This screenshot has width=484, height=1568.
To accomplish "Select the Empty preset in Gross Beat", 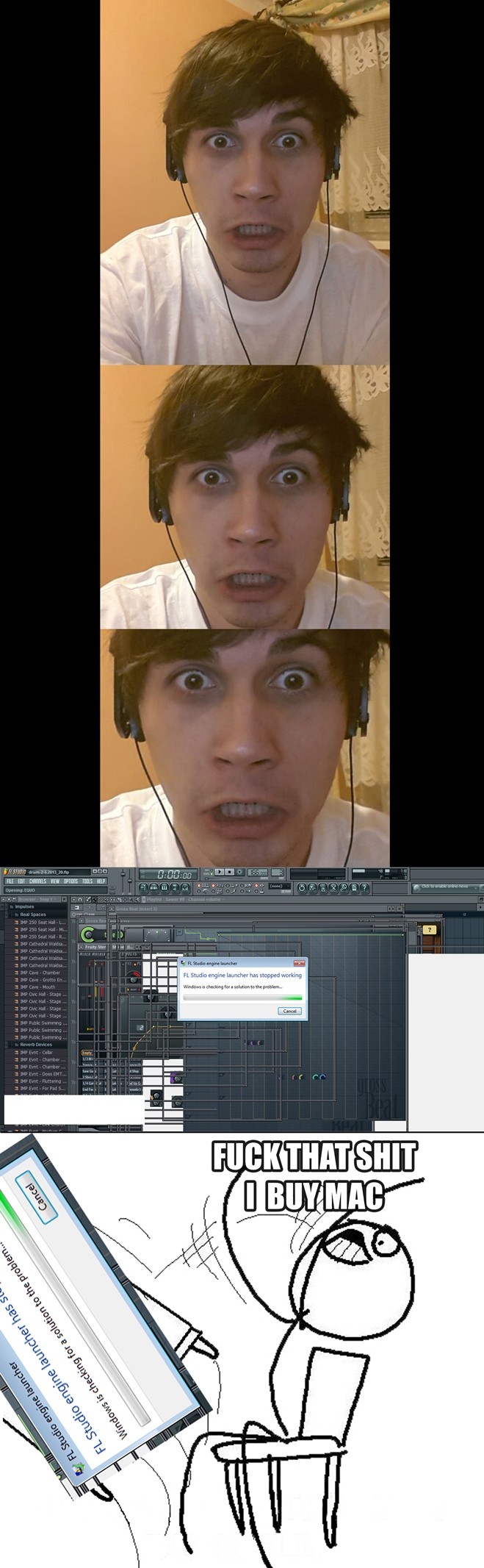I will (x=86, y=1052).
